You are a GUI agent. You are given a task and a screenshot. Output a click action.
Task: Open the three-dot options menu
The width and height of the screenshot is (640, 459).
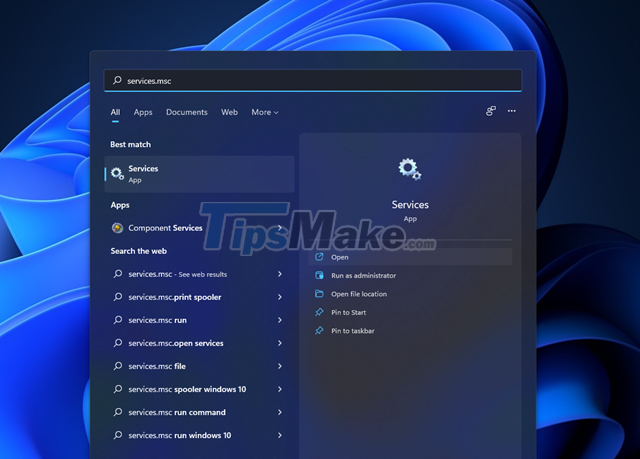[511, 111]
